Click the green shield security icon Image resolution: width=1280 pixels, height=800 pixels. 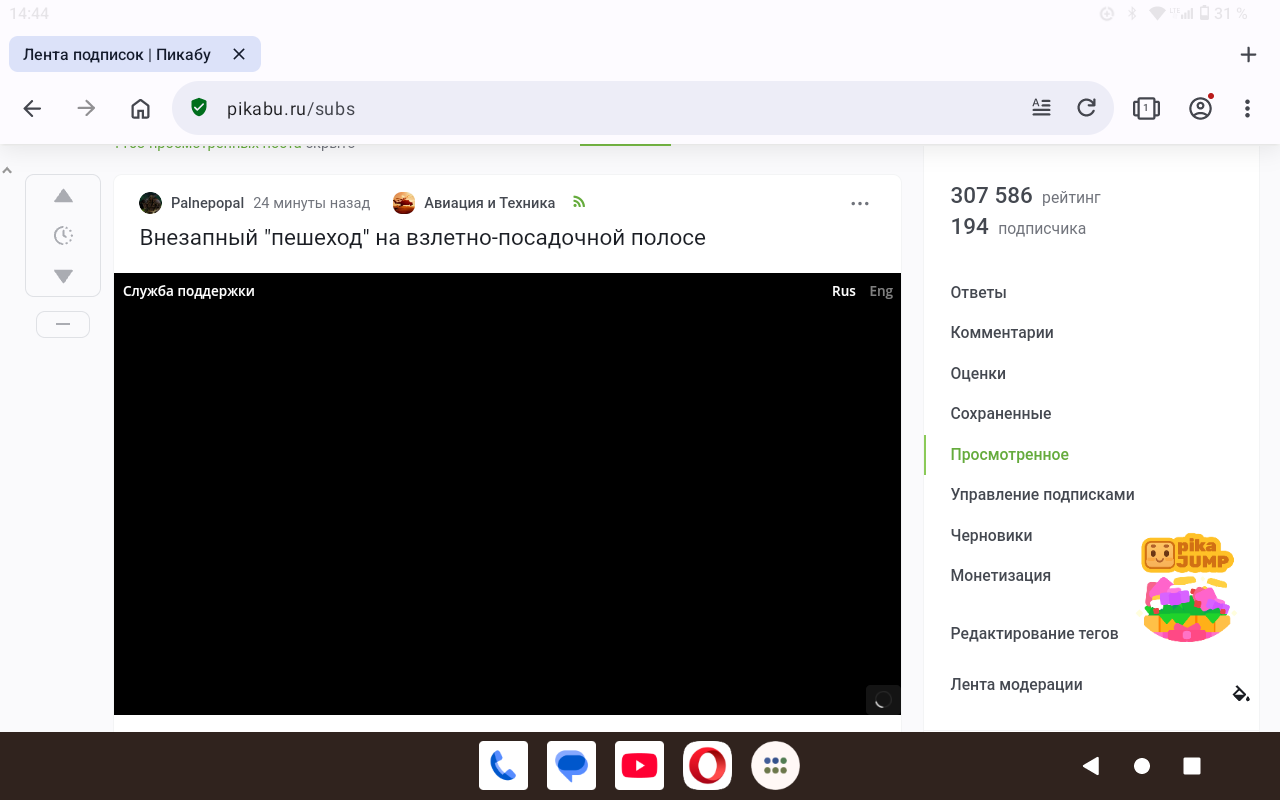click(199, 108)
